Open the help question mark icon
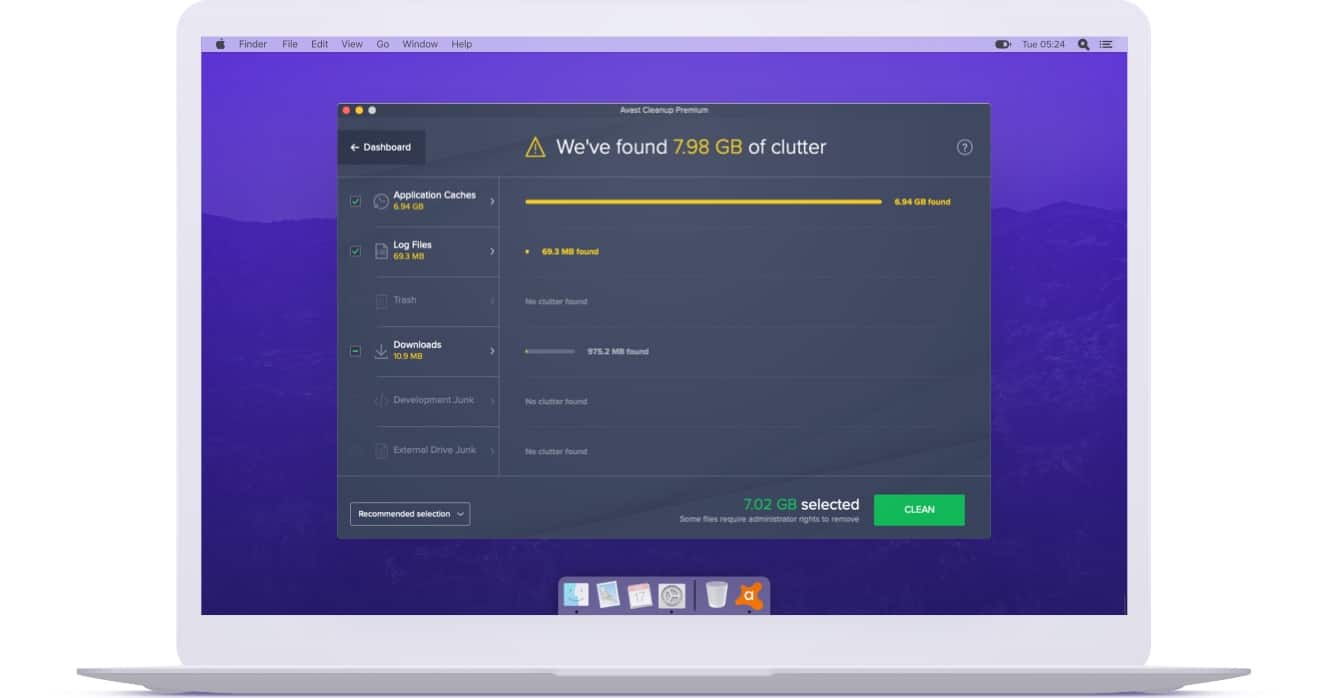Viewport: 1328px width, 698px height. tap(964, 147)
